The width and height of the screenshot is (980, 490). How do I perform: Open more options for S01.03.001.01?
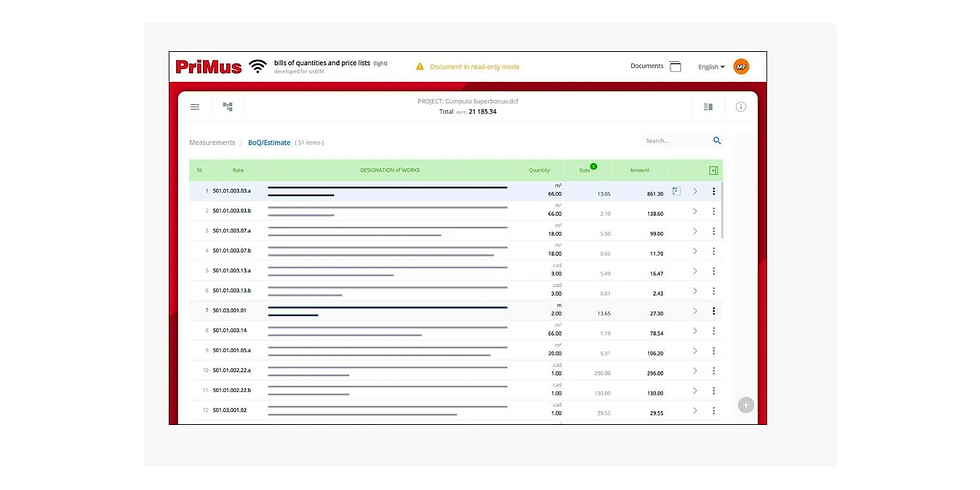pos(713,311)
